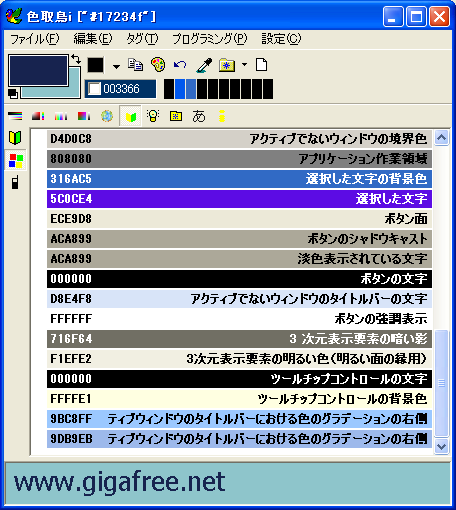Viewport: 456px width, 510px height.
Task: Pick the bright blue history swatch
Action: point(180,89)
